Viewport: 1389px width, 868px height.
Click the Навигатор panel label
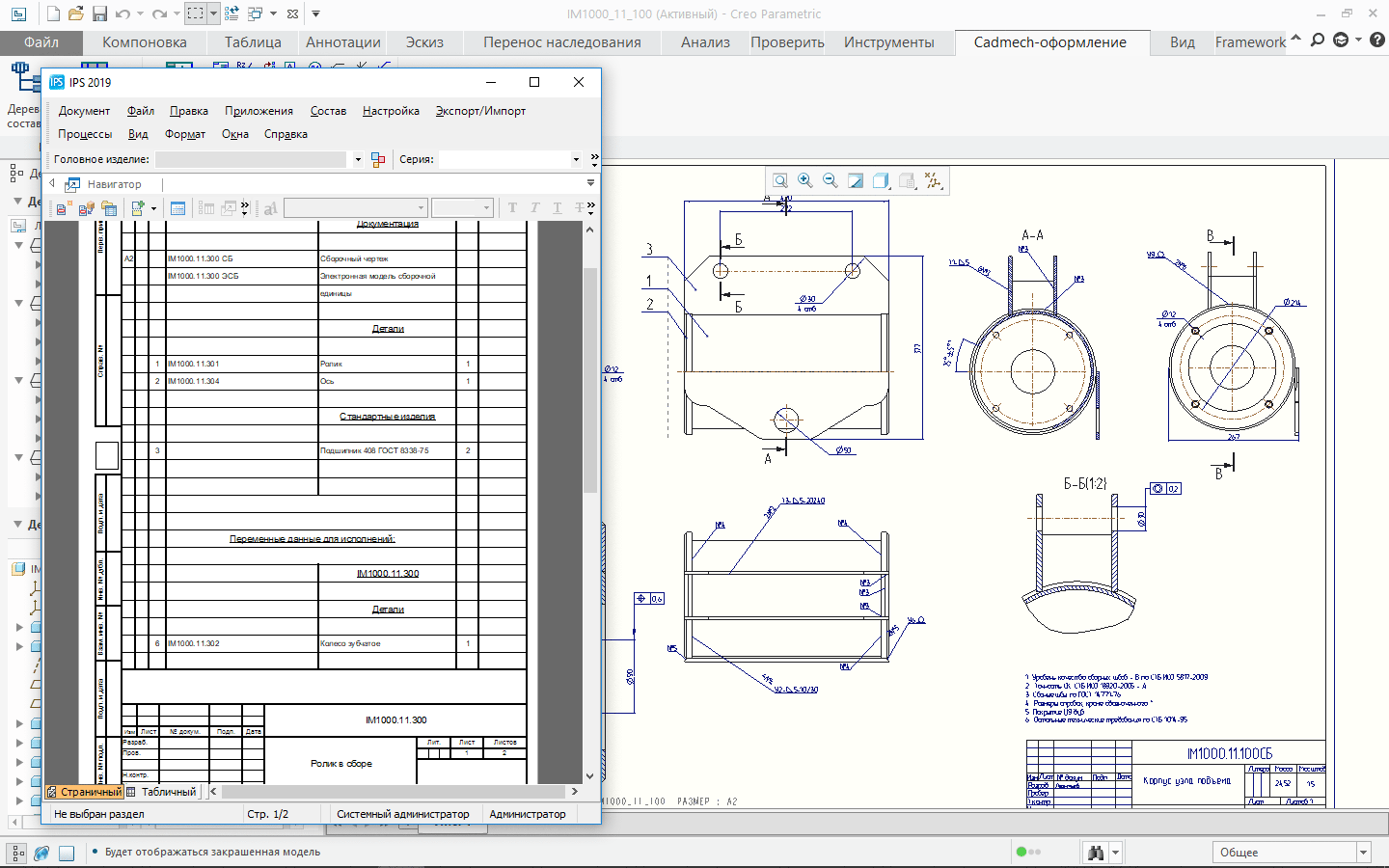(114, 184)
